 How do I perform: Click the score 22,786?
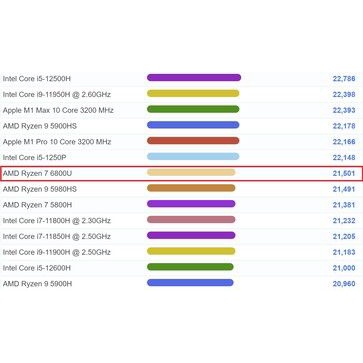click(344, 79)
